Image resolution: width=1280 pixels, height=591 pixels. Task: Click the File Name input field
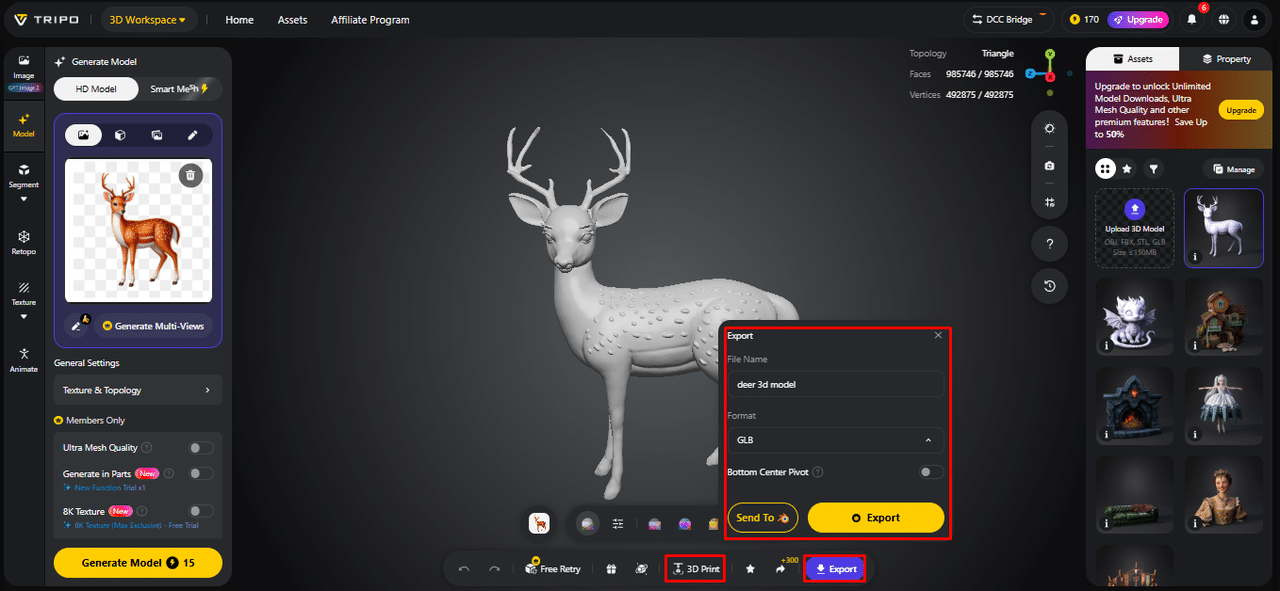[835, 384]
